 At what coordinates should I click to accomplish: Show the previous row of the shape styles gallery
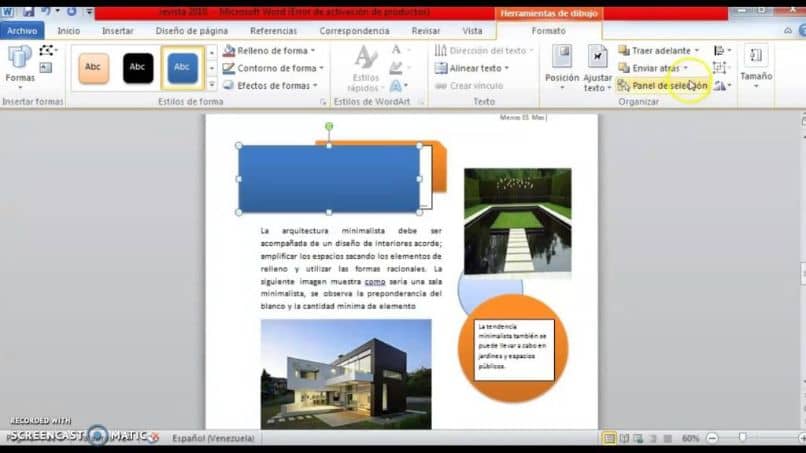pyautogui.click(x=212, y=52)
